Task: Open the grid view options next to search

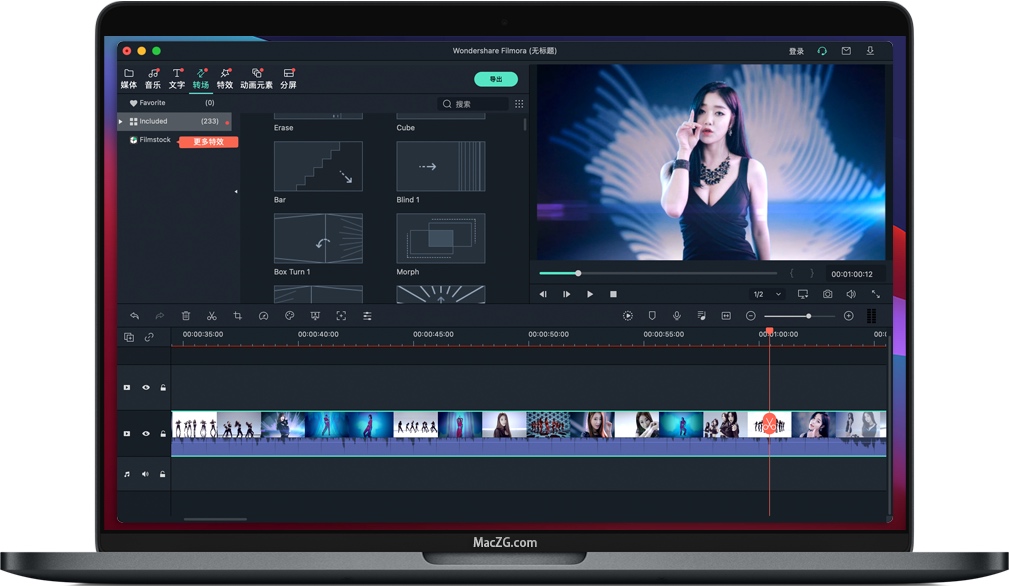Action: point(519,104)
